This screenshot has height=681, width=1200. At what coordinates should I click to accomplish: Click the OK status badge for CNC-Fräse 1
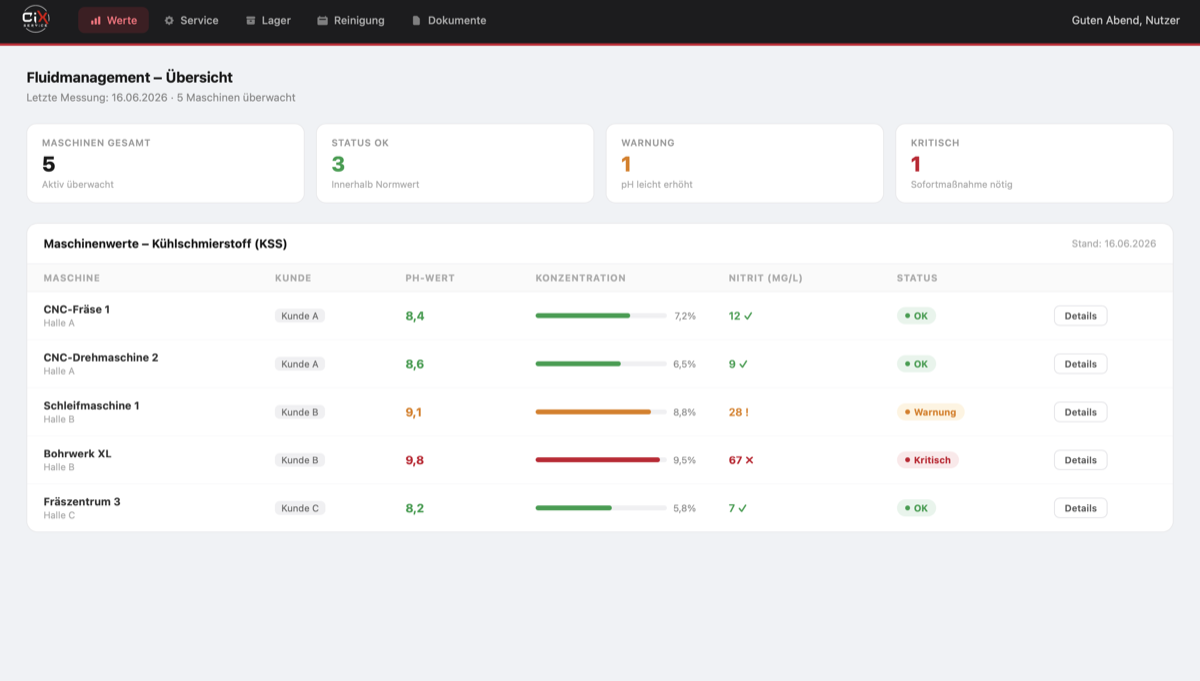(x=916, y=316)
